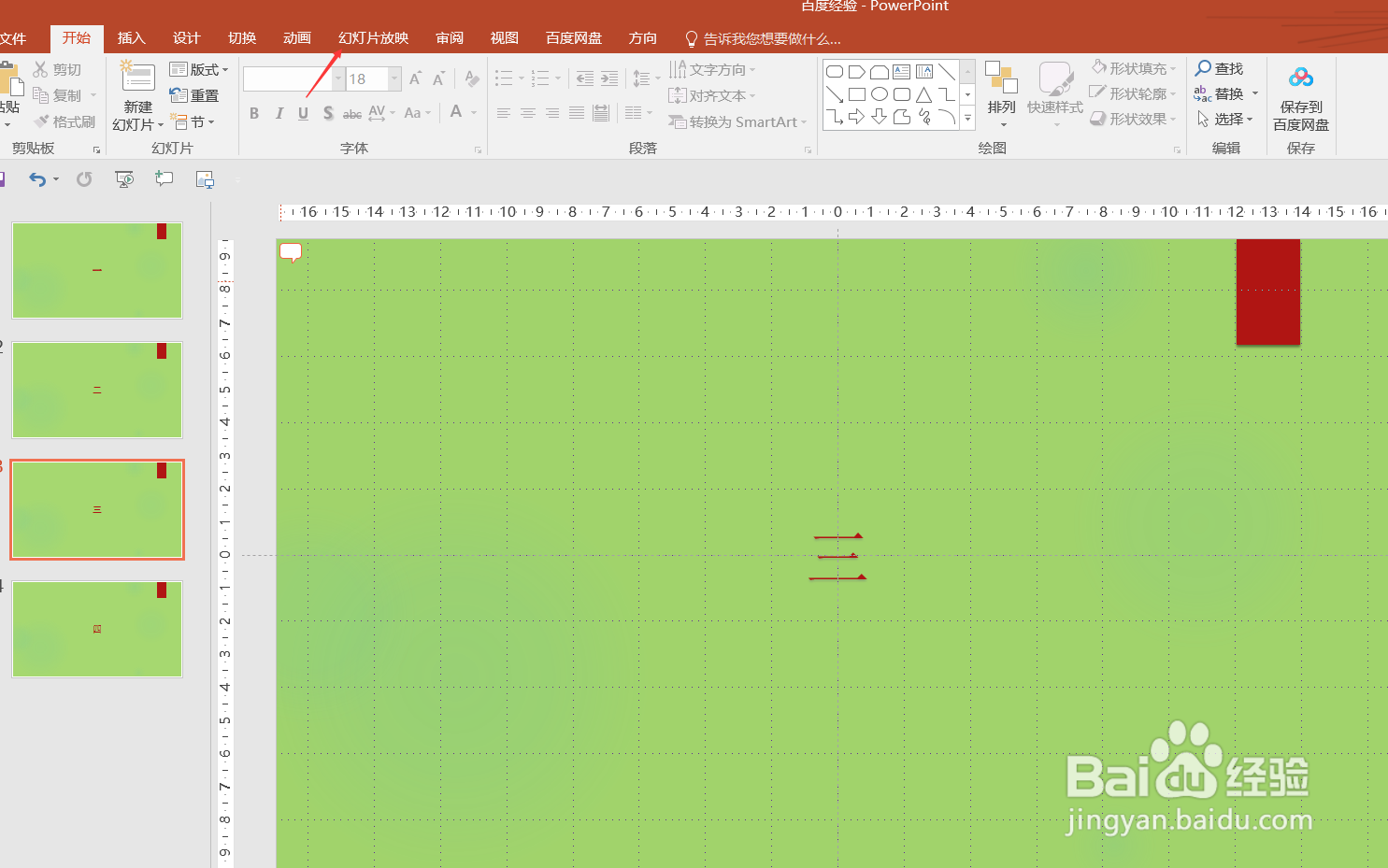This screenshot has width=1388, height=868.
Task: Open the Text Direction (文字方向) dropdown
Action: pos(712,69)
